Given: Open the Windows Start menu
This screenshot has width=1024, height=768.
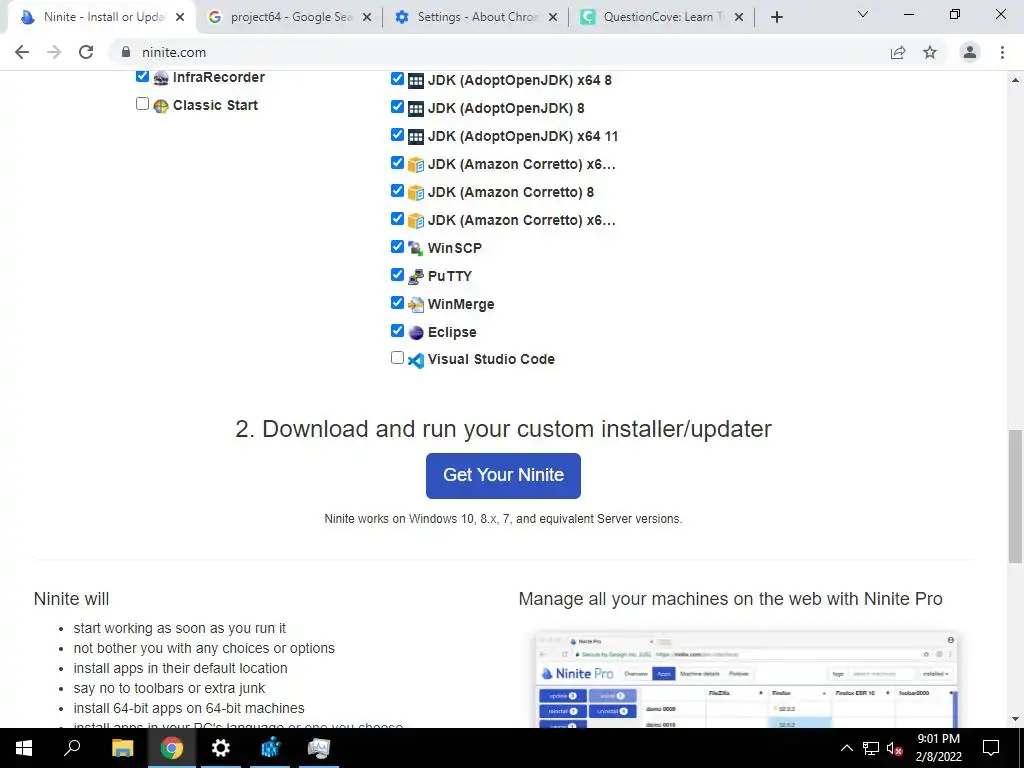Looking at the screenshot, I should (24, 748).
